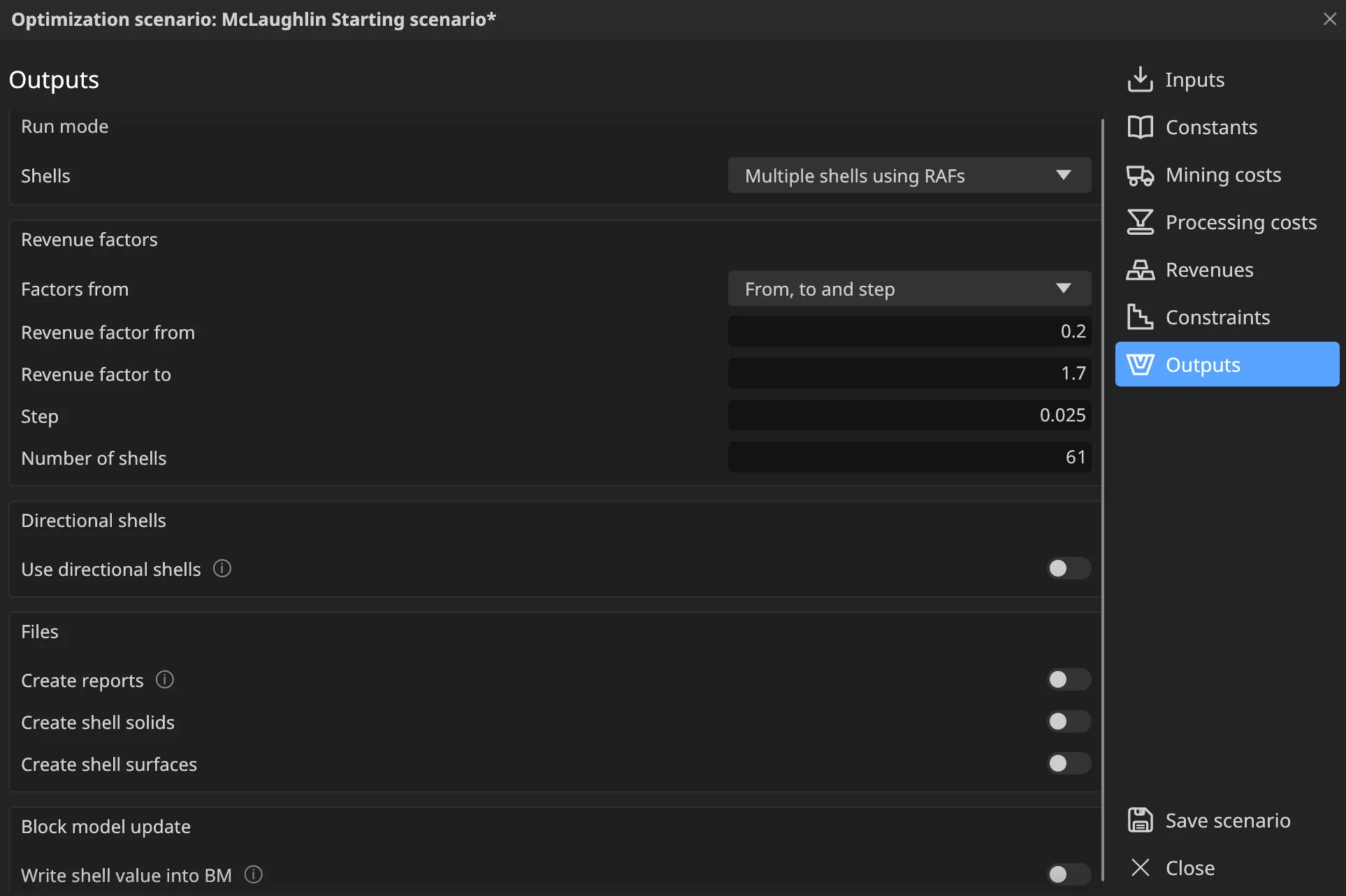Screen dimensions: 1346x896
Task: Expand the Factors from dropdown
Action: [x=909, y=289]
